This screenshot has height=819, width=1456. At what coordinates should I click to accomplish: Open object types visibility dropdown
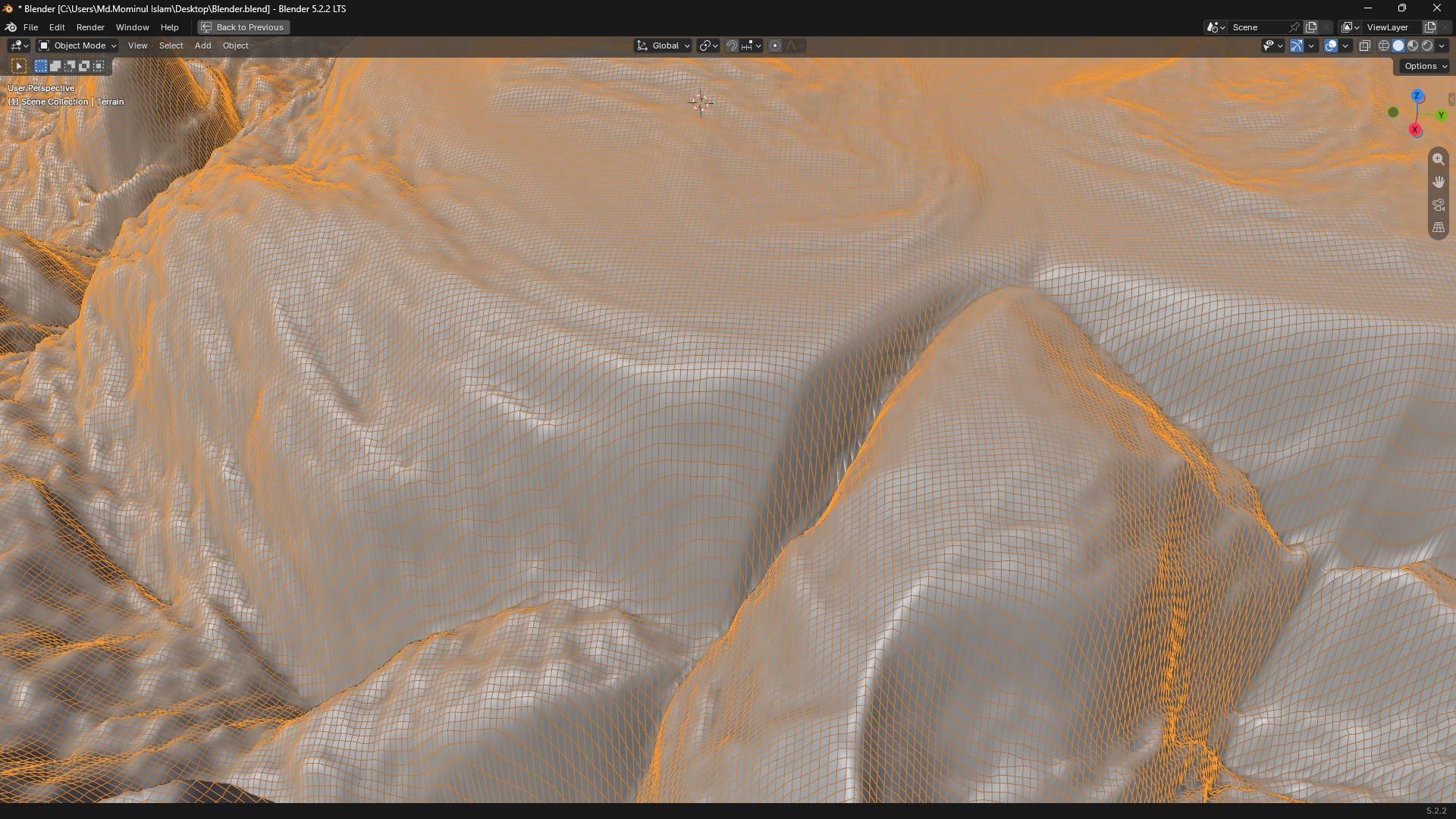tap(1272, 45)
